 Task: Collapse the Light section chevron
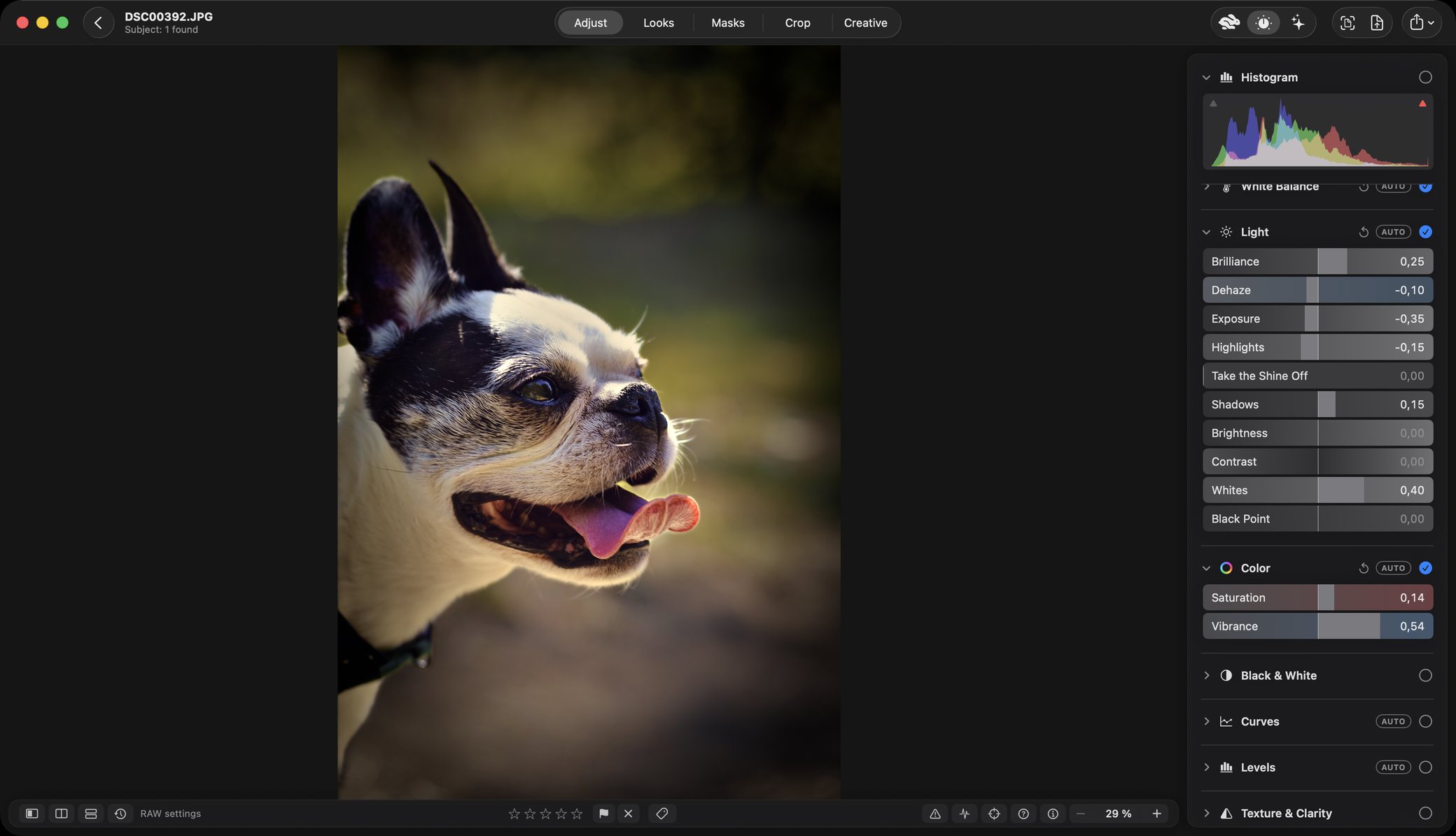1206,232
